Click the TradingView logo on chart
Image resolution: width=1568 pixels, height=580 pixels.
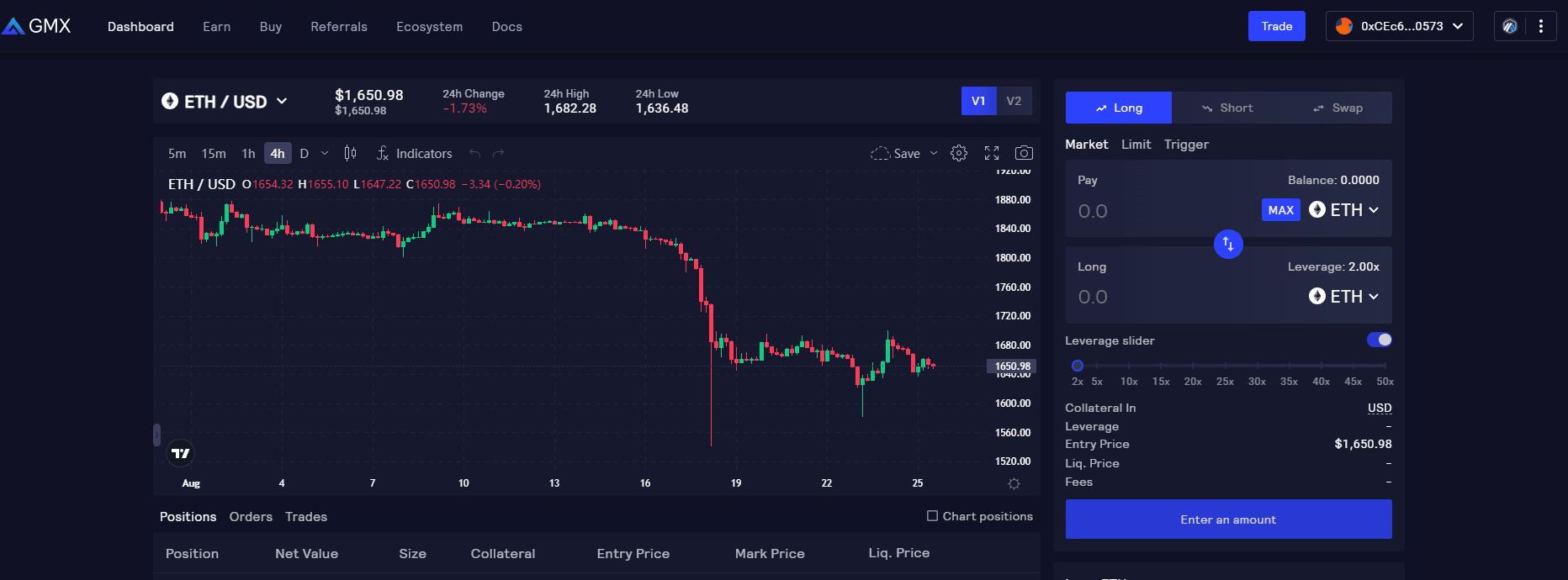tap(180, 453)
